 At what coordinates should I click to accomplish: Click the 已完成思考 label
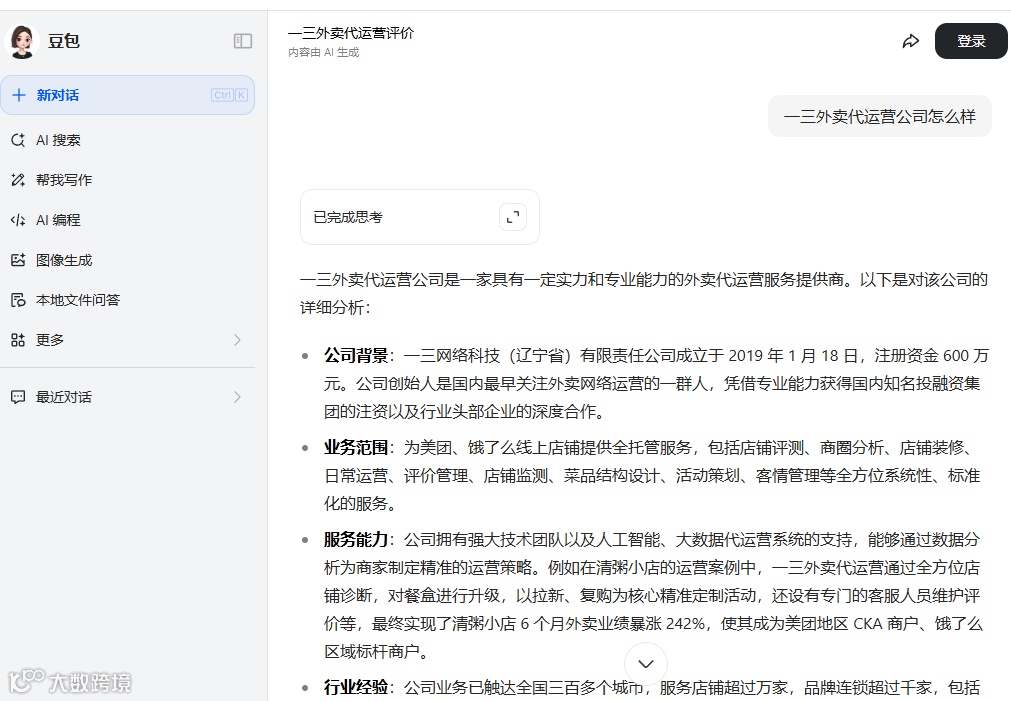(348, 217)
